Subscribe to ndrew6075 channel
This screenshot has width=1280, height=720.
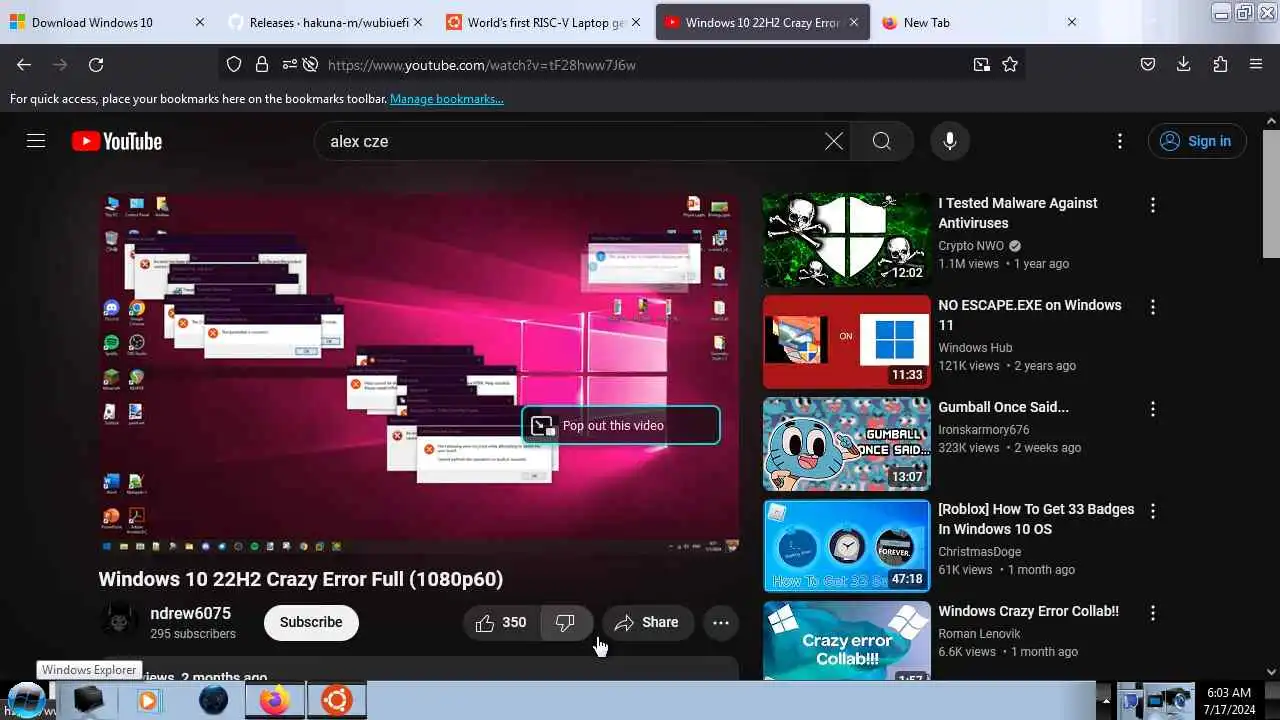(x=311, y=622)
